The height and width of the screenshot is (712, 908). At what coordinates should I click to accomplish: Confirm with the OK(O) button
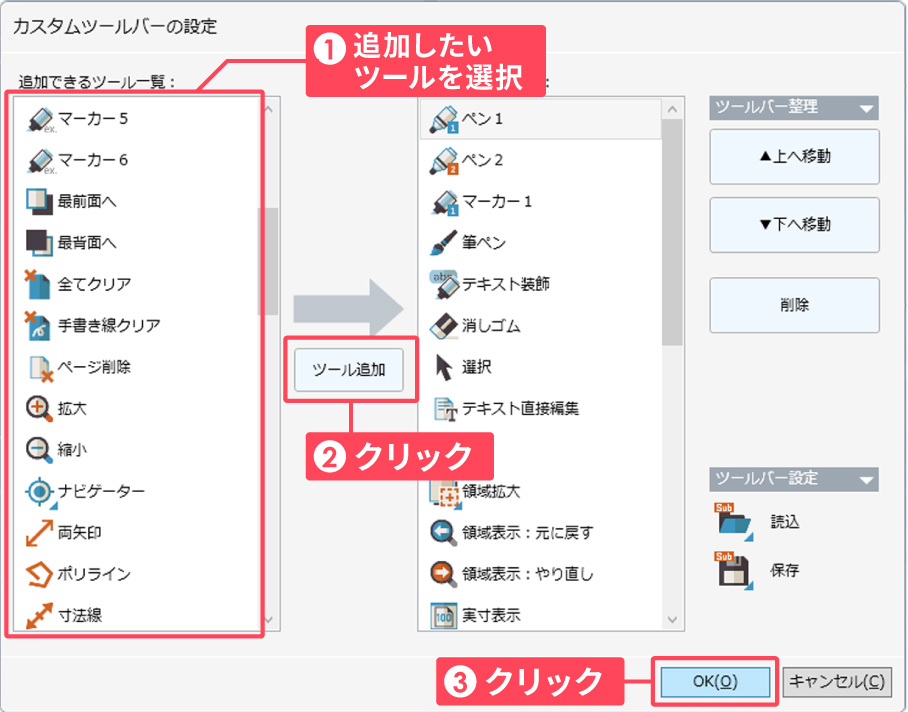point(715,682)
